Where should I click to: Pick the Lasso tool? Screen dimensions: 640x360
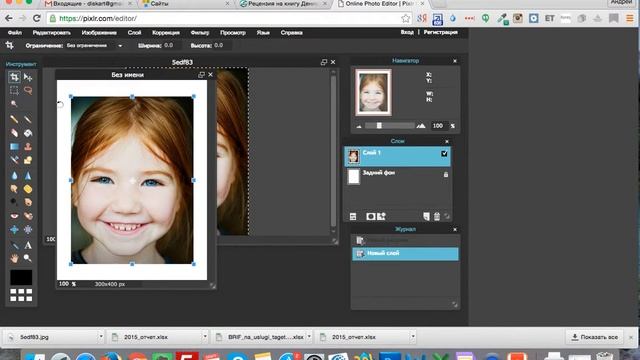click(28, 90)
